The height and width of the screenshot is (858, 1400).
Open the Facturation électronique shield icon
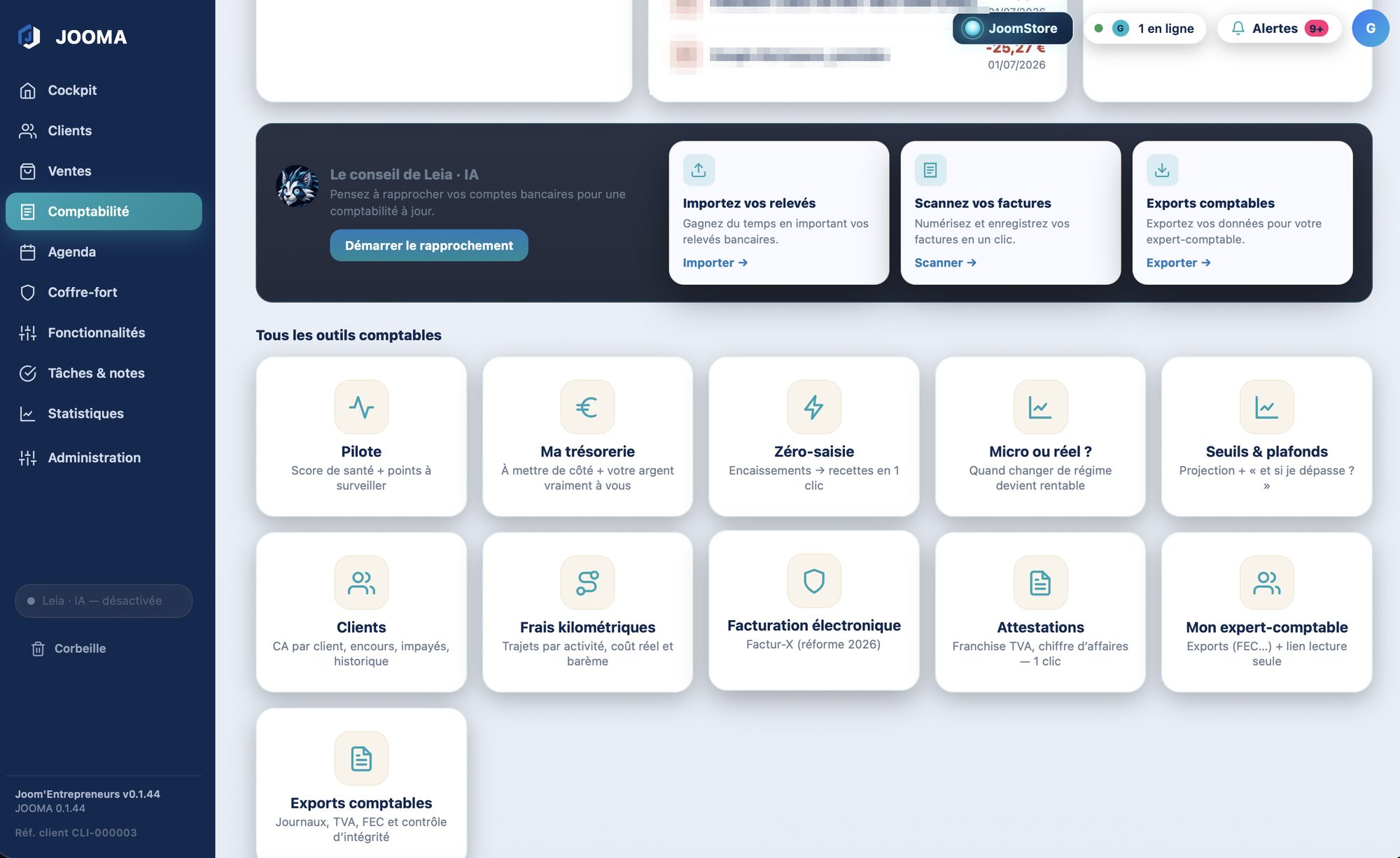click(x=814, y=581)
